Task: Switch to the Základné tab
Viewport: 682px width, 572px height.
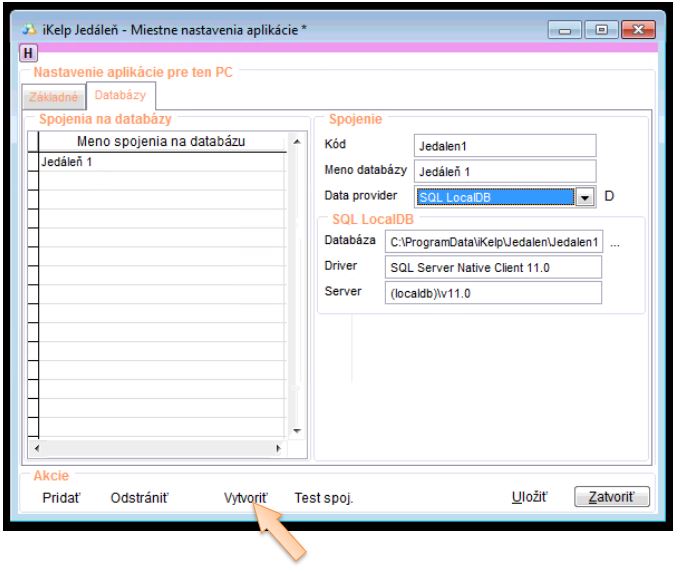Action: point(53,98)
